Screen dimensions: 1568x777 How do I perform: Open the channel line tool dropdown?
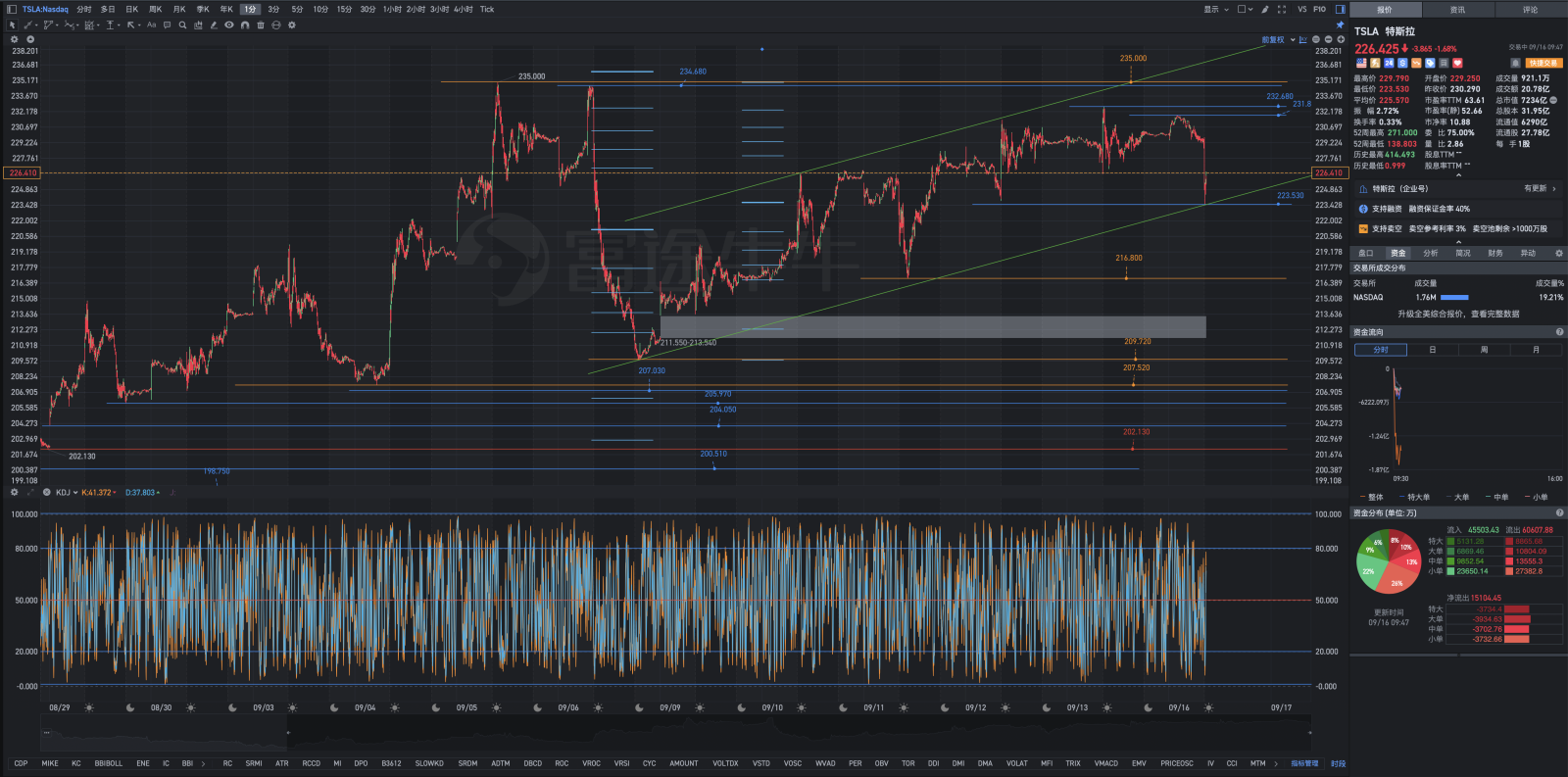(x=57, y=24)
